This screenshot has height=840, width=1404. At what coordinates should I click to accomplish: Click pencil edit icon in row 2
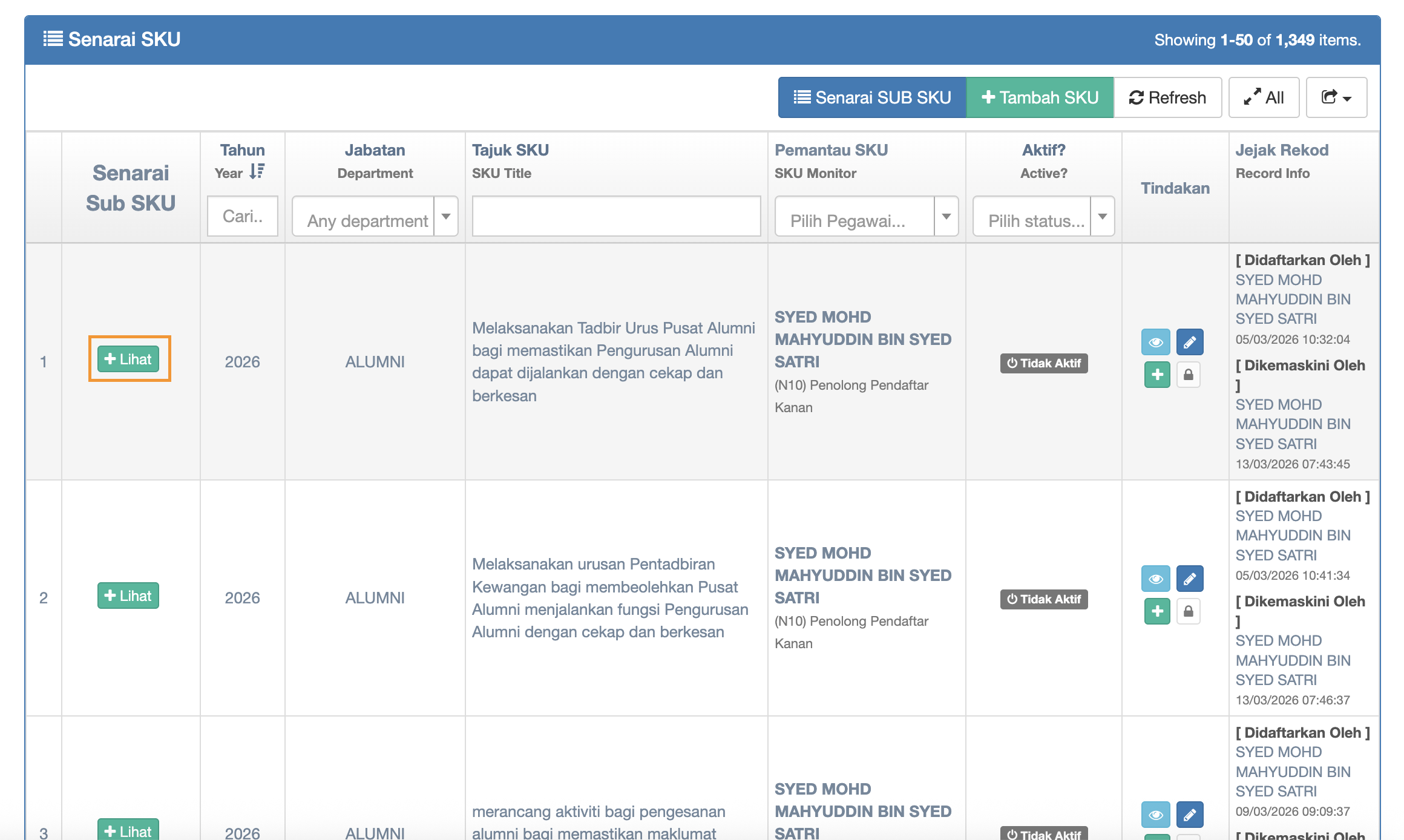pos(1189,579)
